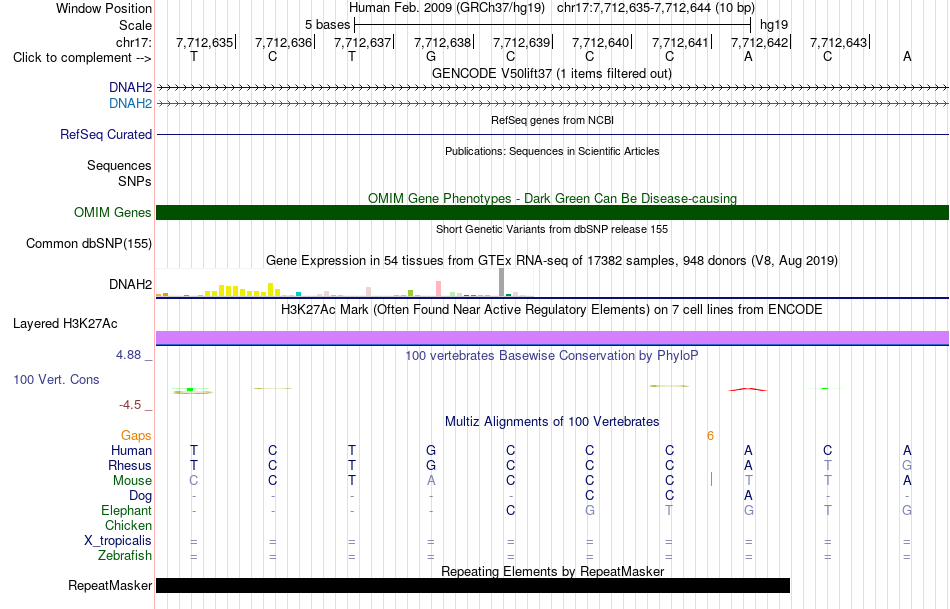Screen dimensions: 950x609
Task: Click the Human species label
Action: click(131, 450)
